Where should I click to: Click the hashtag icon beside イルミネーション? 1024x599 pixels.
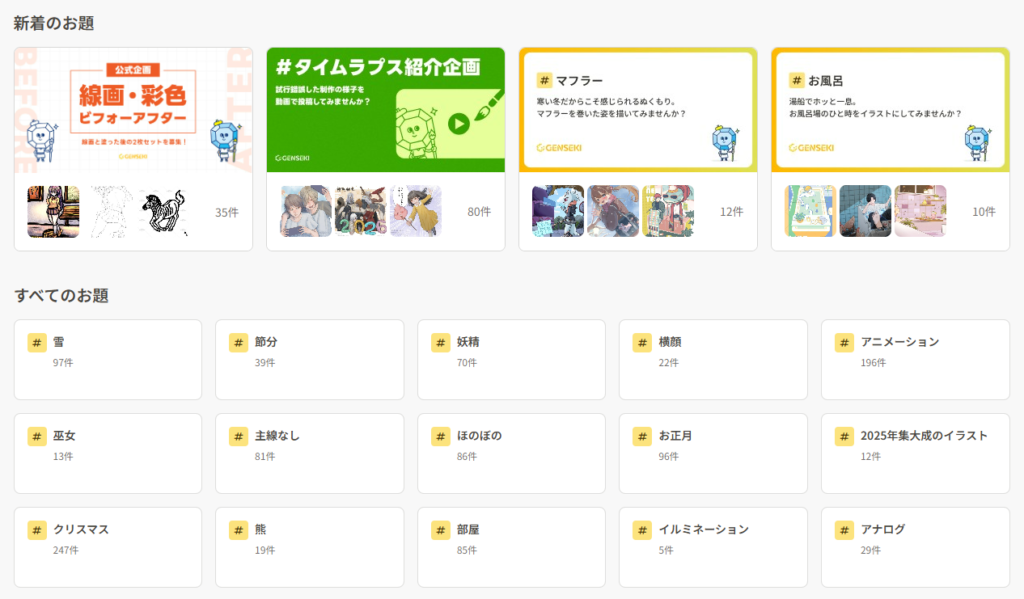tap(643, 530)
